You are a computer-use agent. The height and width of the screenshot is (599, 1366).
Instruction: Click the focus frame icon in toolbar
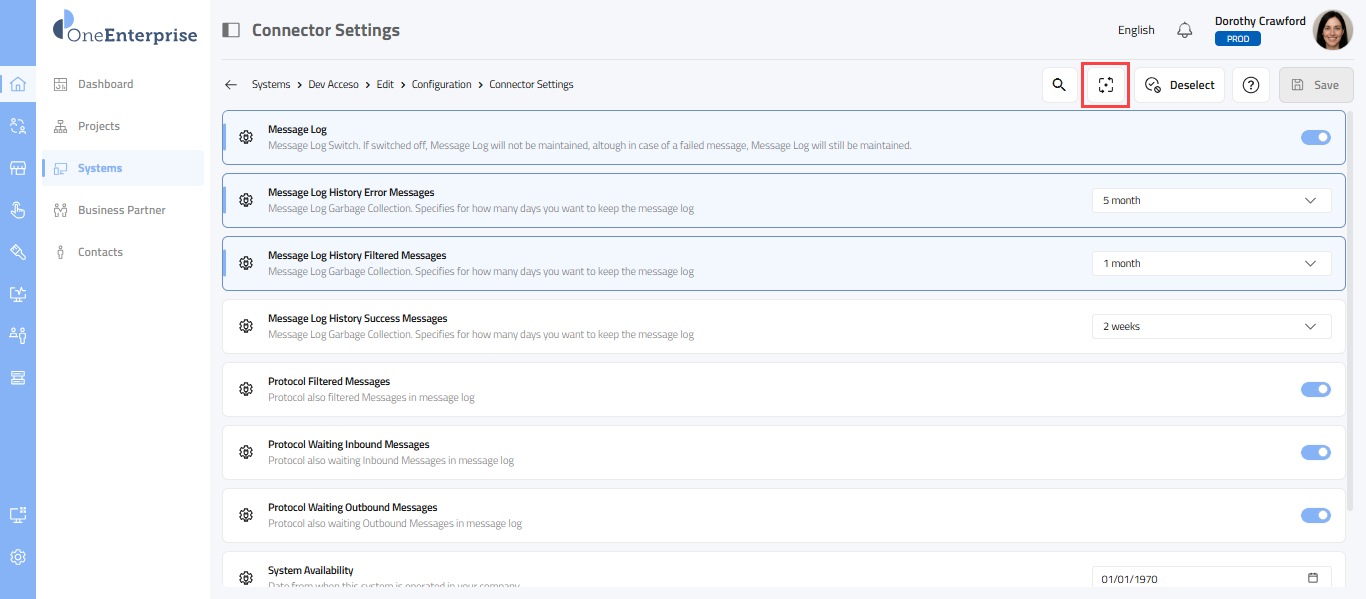(1105, 85)
